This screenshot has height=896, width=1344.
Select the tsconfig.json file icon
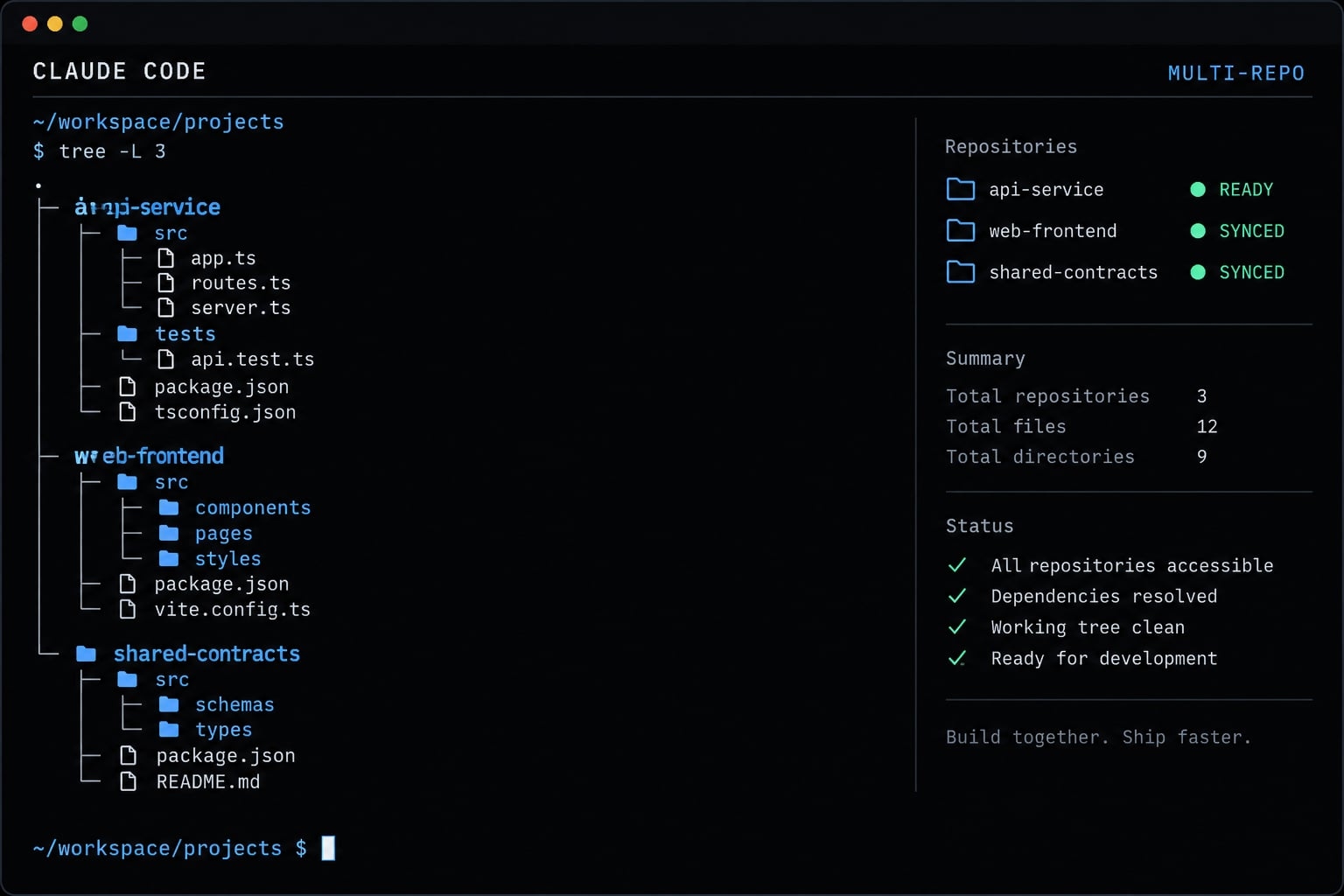tap(128, 412)
